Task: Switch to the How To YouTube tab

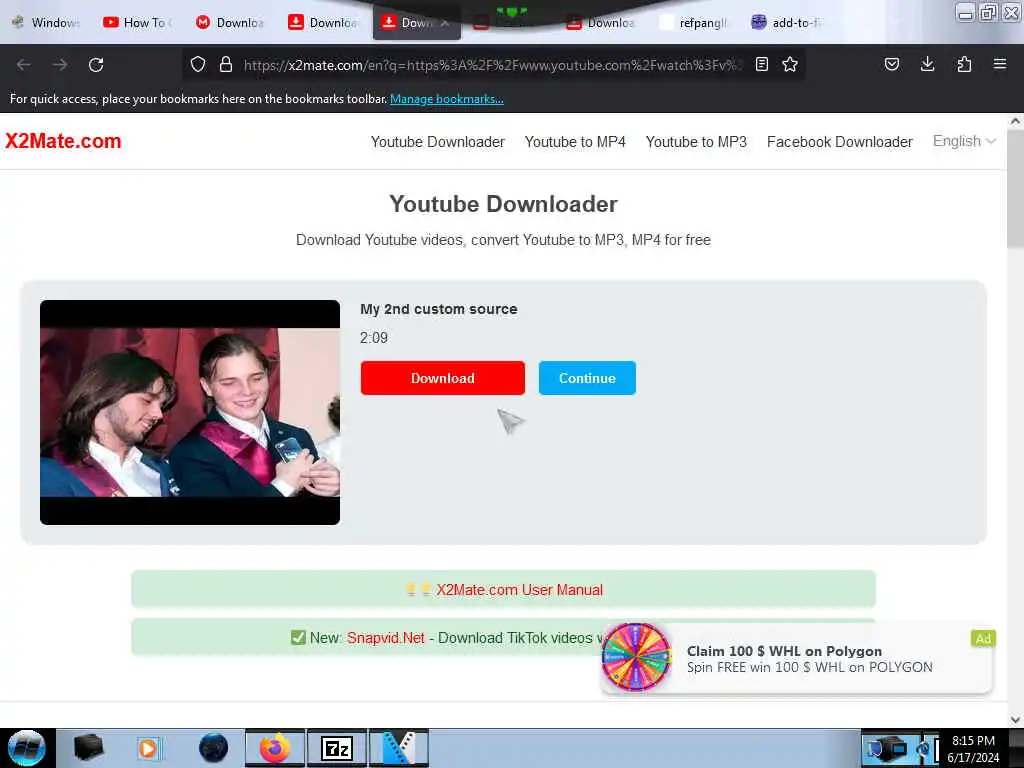Action: (x=138, y=23)
